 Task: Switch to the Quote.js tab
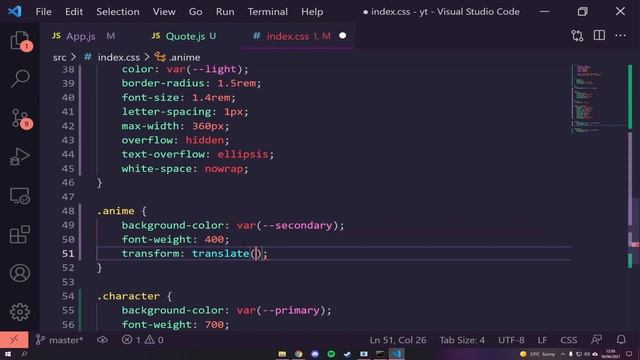[x=184, y=36]
